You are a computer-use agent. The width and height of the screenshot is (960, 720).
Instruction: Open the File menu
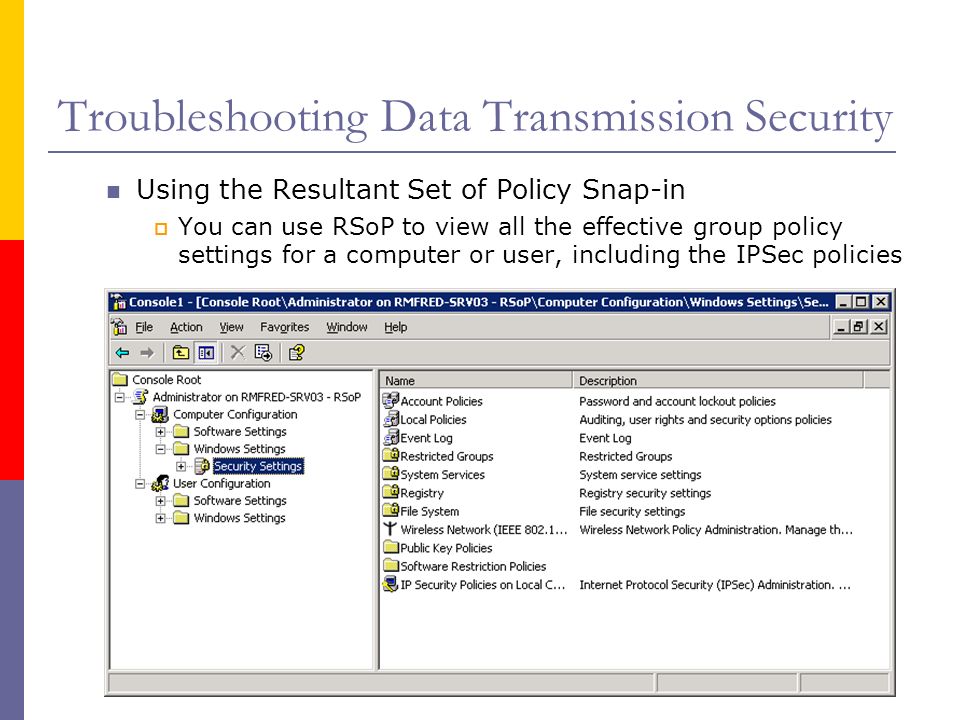tap(144, 327)
